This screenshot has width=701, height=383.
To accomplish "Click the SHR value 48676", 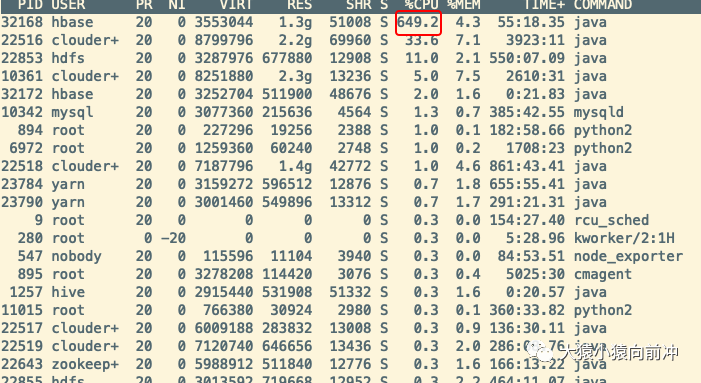I will tap(350, 94).
